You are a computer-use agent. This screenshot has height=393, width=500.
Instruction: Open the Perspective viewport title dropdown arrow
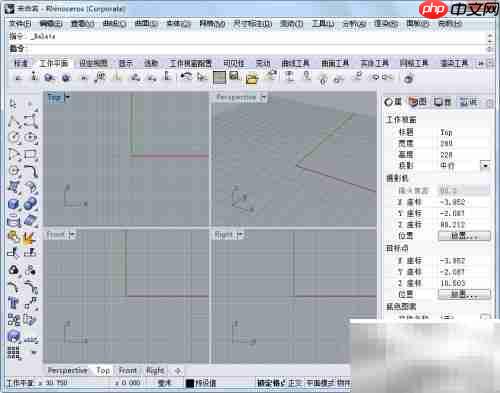tap(264, 98)
